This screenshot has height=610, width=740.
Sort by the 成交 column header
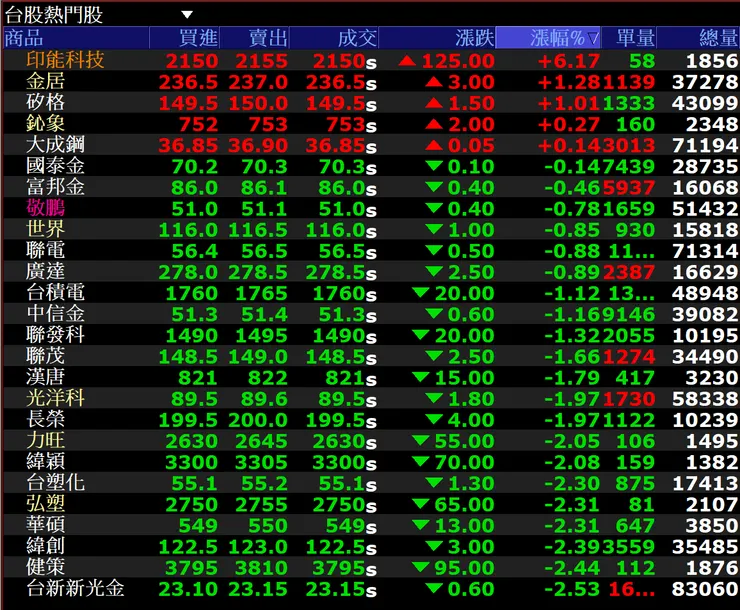click(x=334, y=38)
